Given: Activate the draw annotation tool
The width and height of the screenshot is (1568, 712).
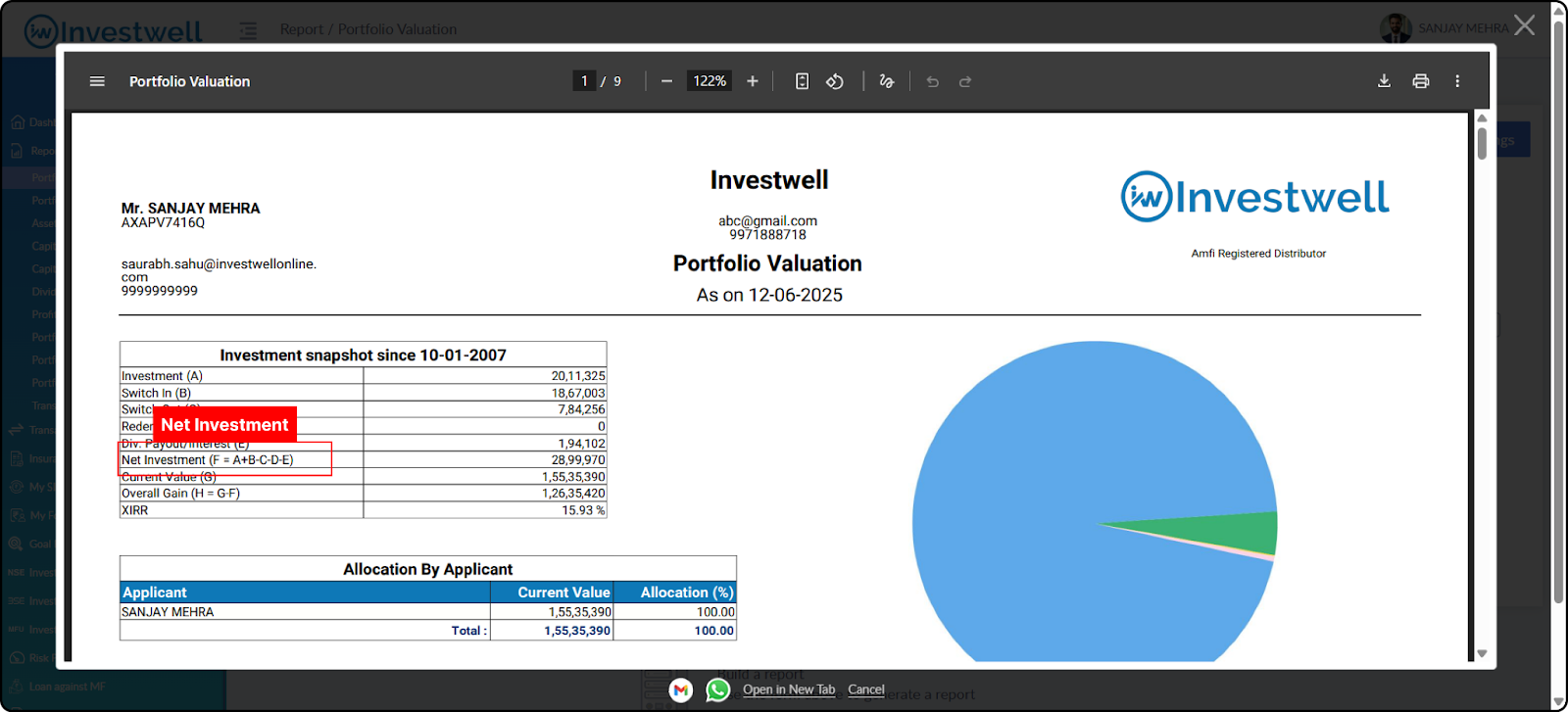Looking at the screenshot, I should coord(887,81).
